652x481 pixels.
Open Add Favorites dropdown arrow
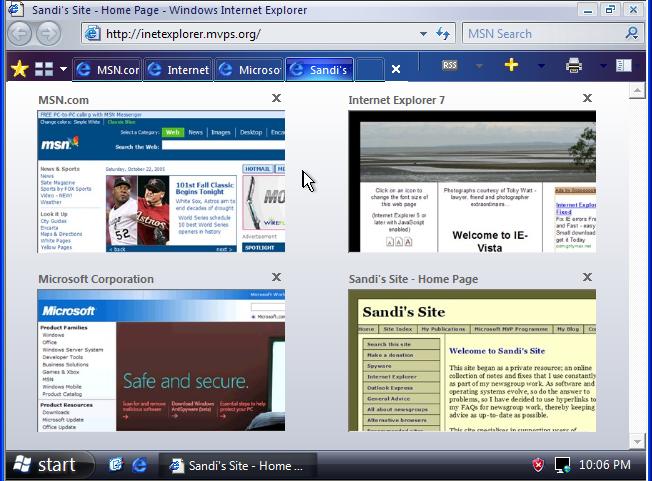click(541, 66)
